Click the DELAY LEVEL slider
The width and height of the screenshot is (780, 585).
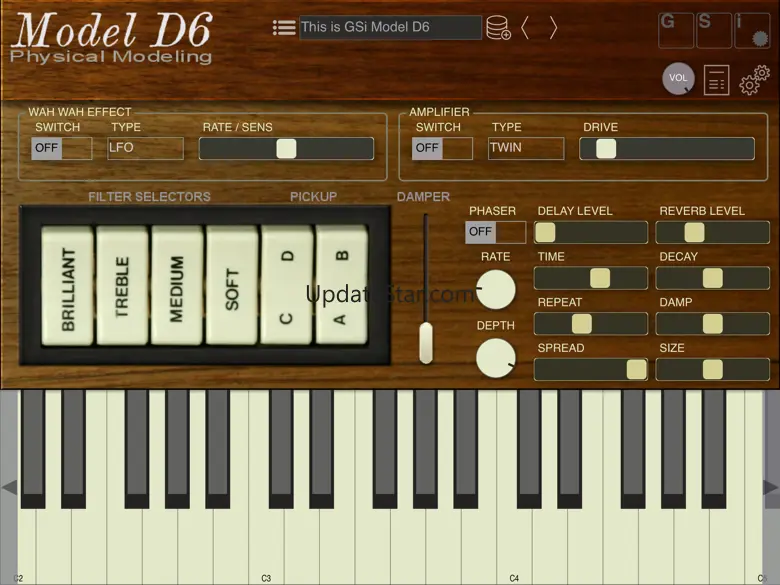click(591, 232)
